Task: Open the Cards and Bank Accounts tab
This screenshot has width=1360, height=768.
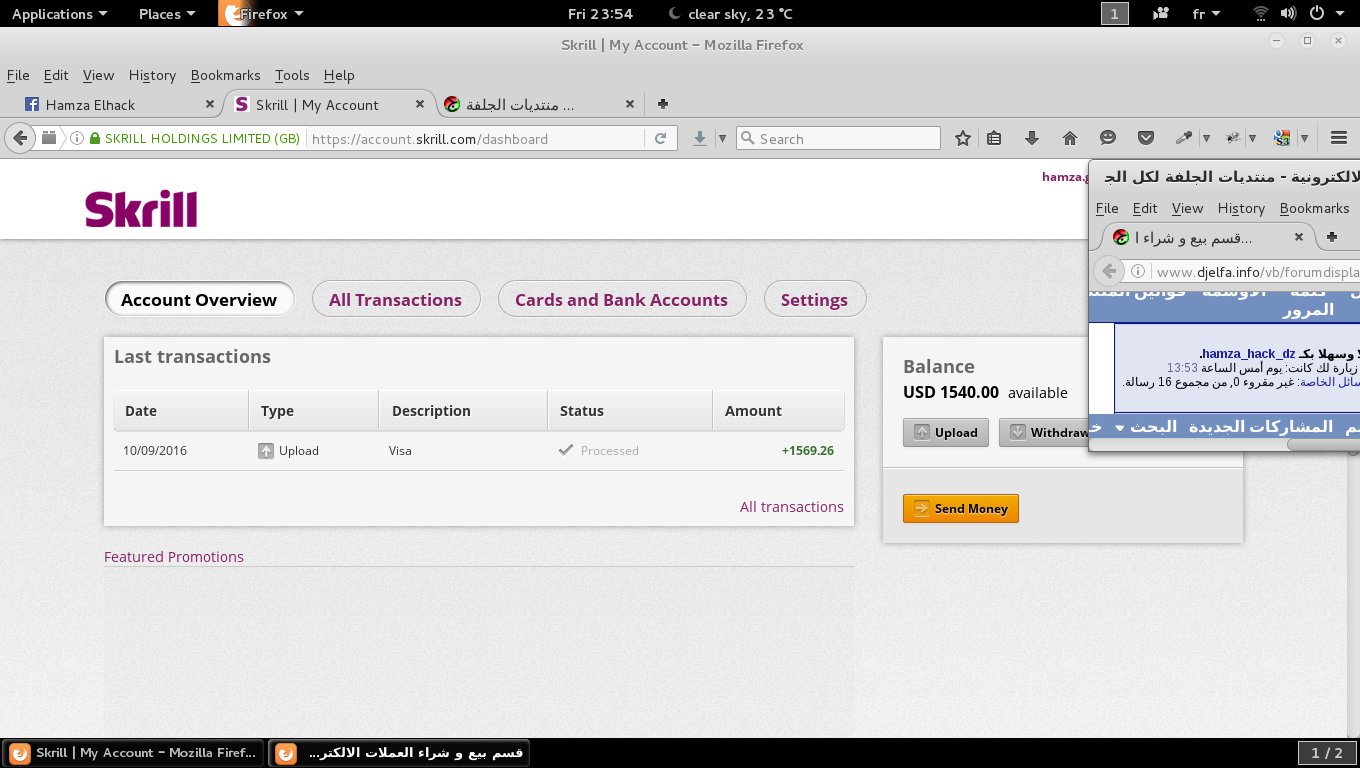Action: click(x=621, y=300)
